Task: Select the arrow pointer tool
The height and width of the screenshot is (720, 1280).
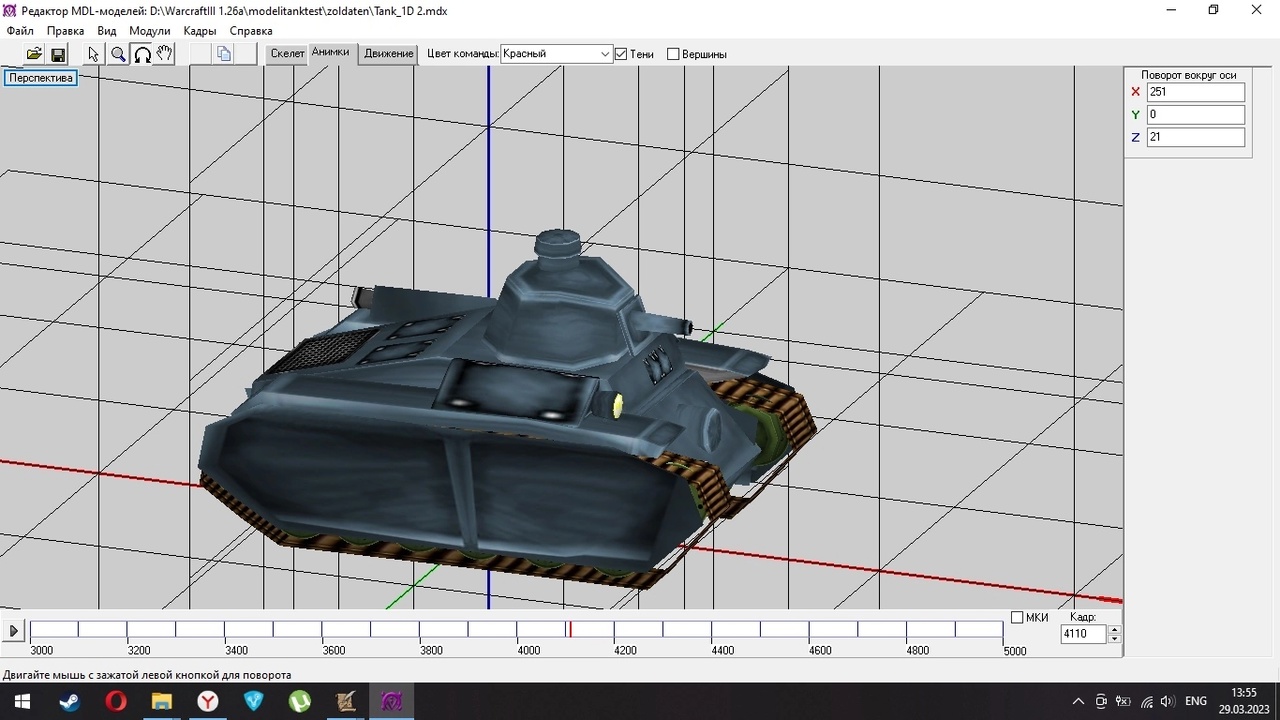Action: [94, 54]
